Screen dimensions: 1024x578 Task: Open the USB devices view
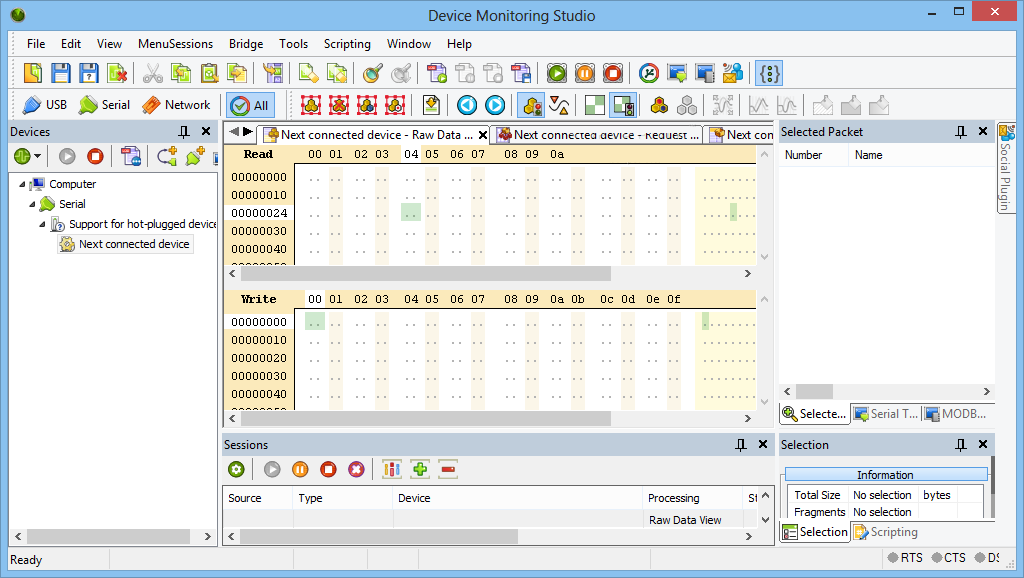44,105
